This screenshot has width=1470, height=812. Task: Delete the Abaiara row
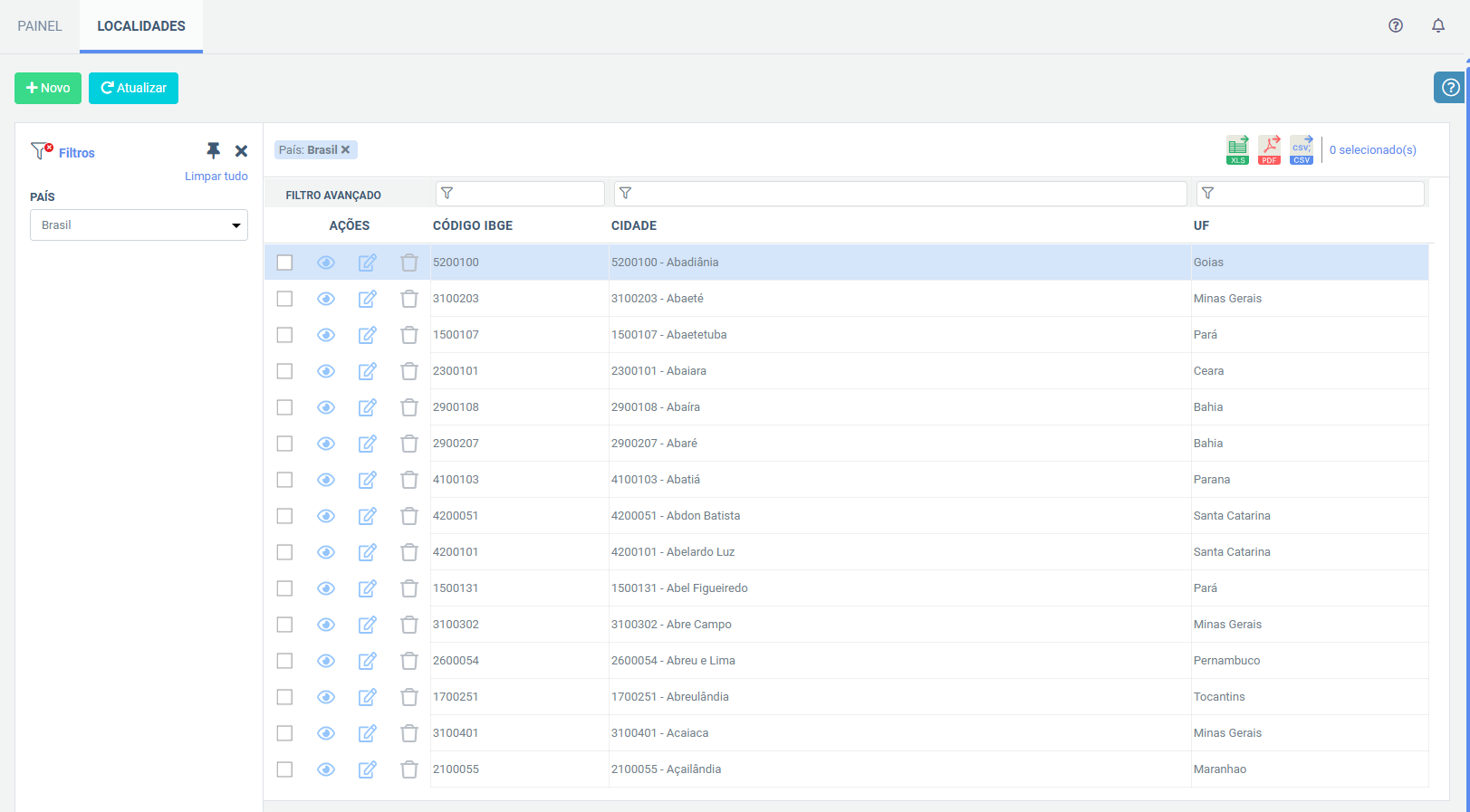click(x=409, y=371)
